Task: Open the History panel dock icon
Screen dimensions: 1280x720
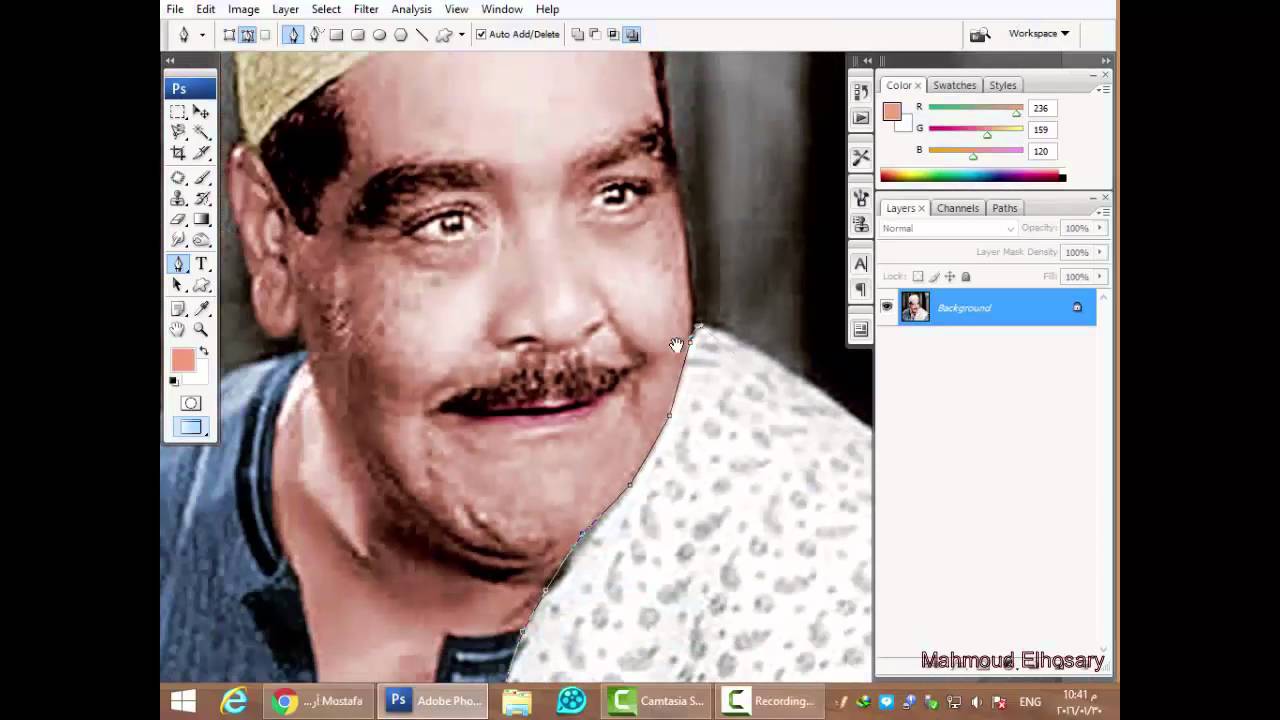Action: (x=861, y=92)
